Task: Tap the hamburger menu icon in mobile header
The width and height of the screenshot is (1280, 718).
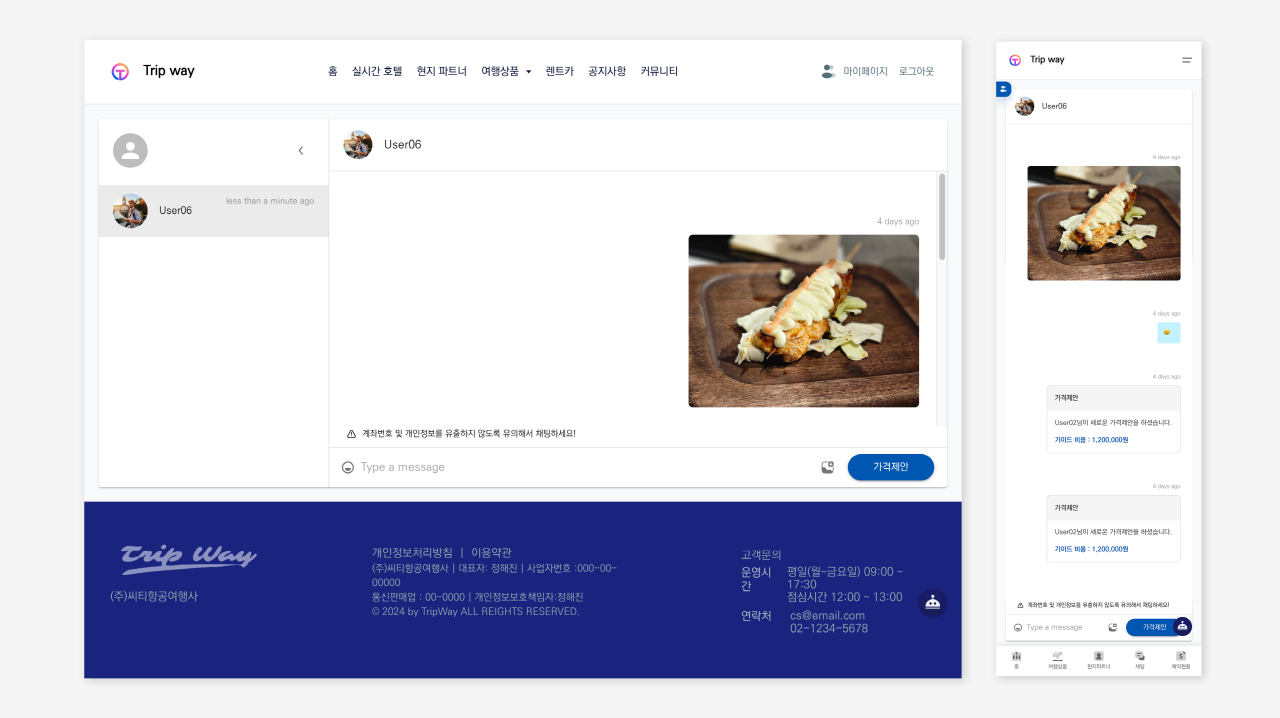Action: (1186, 60)
